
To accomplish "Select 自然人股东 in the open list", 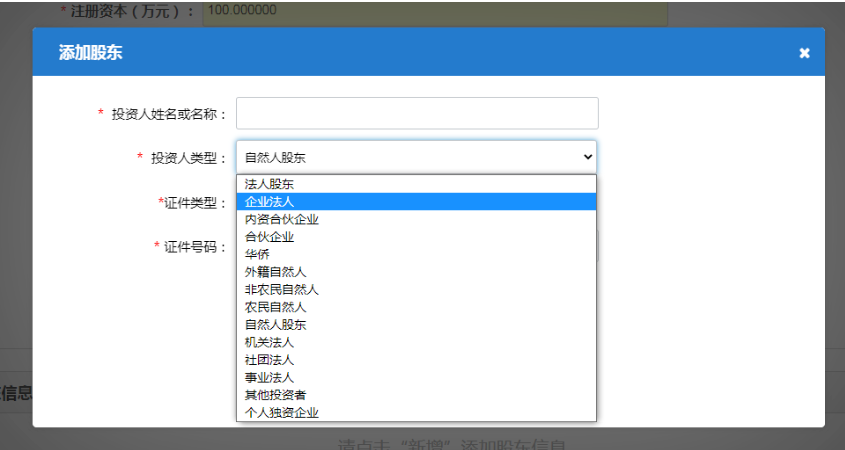I will [275, 324].
